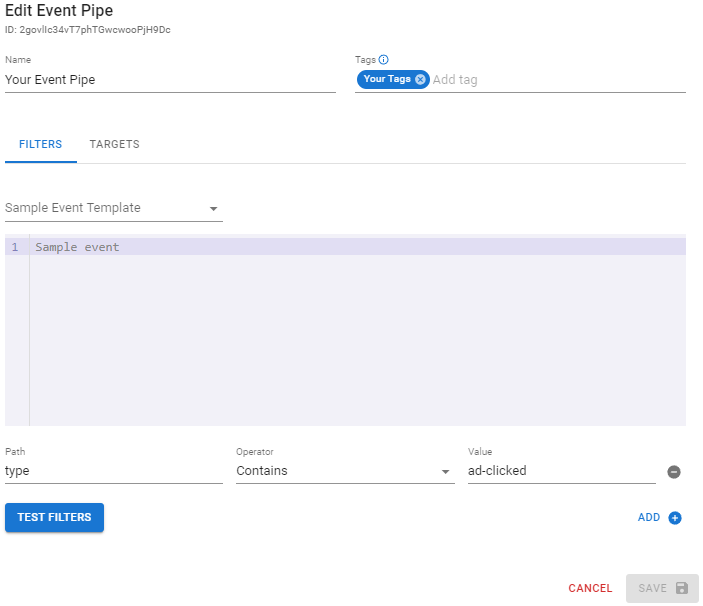703x606 pixels.
Task: Click line number 1 in the editor gutter
Action: click(15, 247)
